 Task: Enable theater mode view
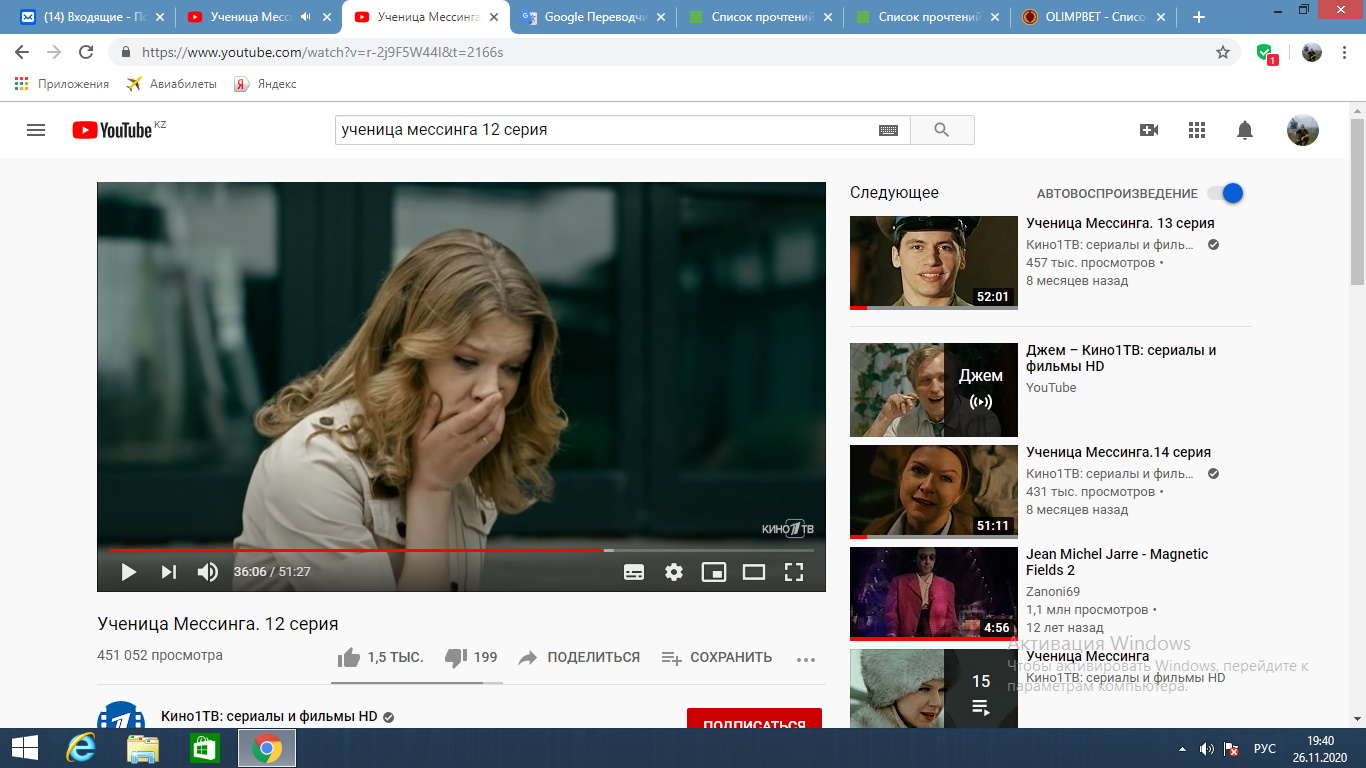[754, 572]
